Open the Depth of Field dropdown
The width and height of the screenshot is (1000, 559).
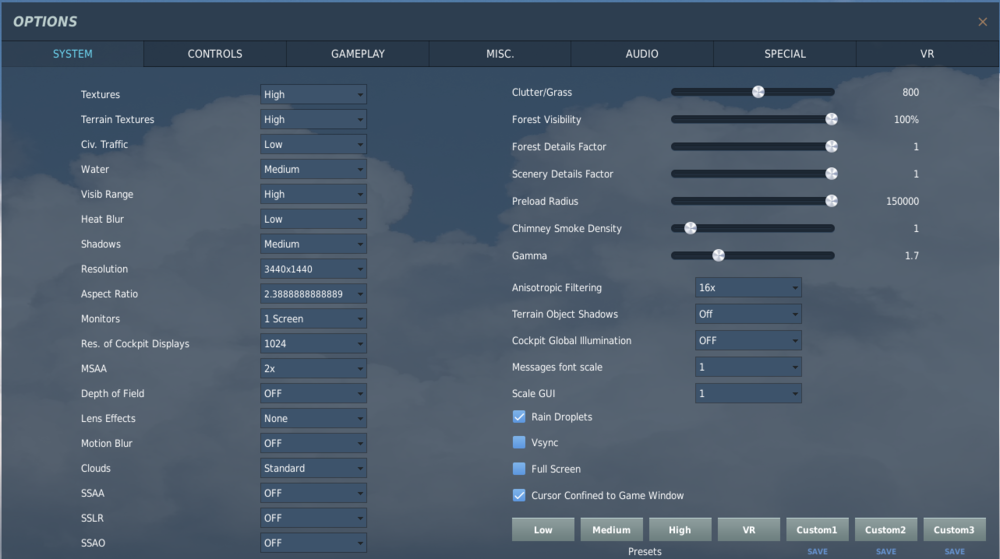pos(313,393)
